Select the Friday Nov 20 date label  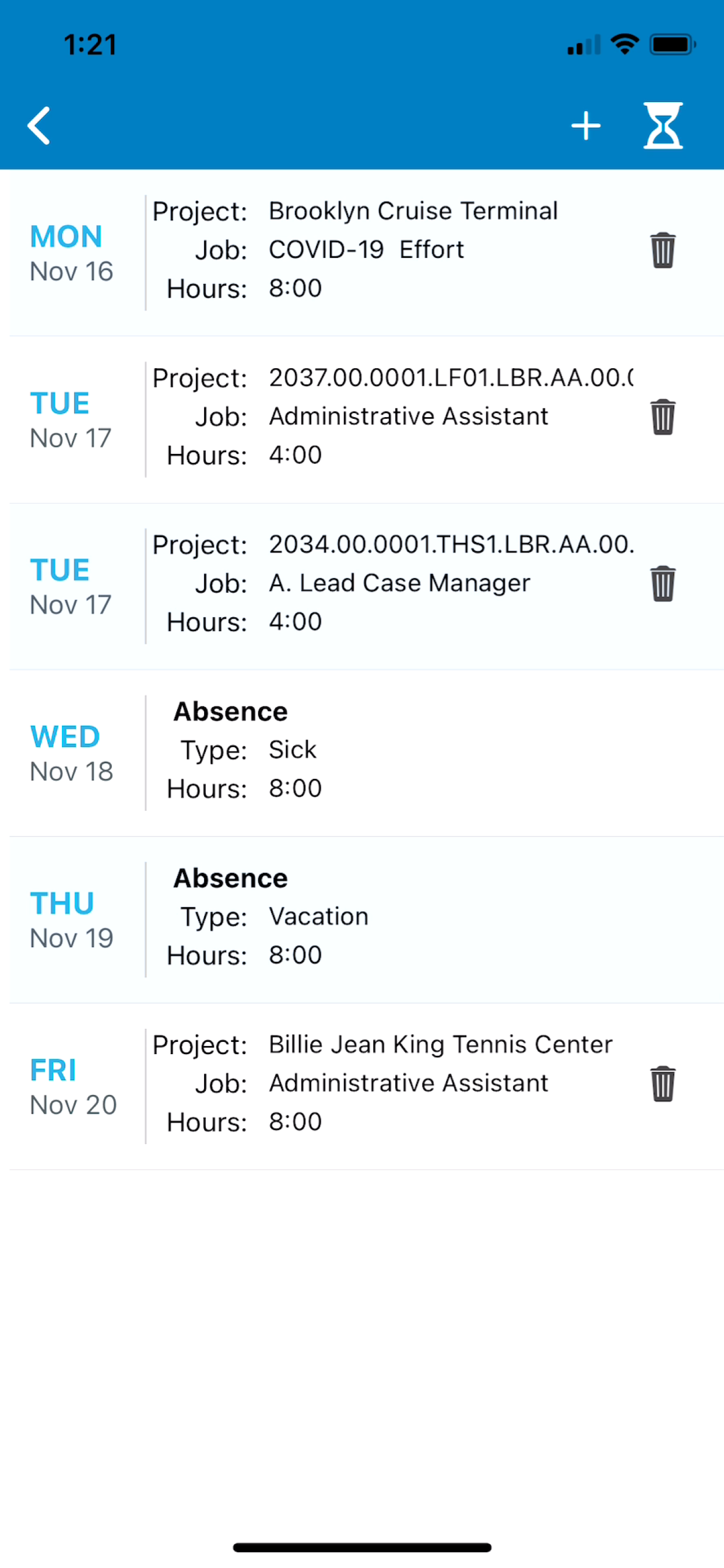(x=73, y=1087)
